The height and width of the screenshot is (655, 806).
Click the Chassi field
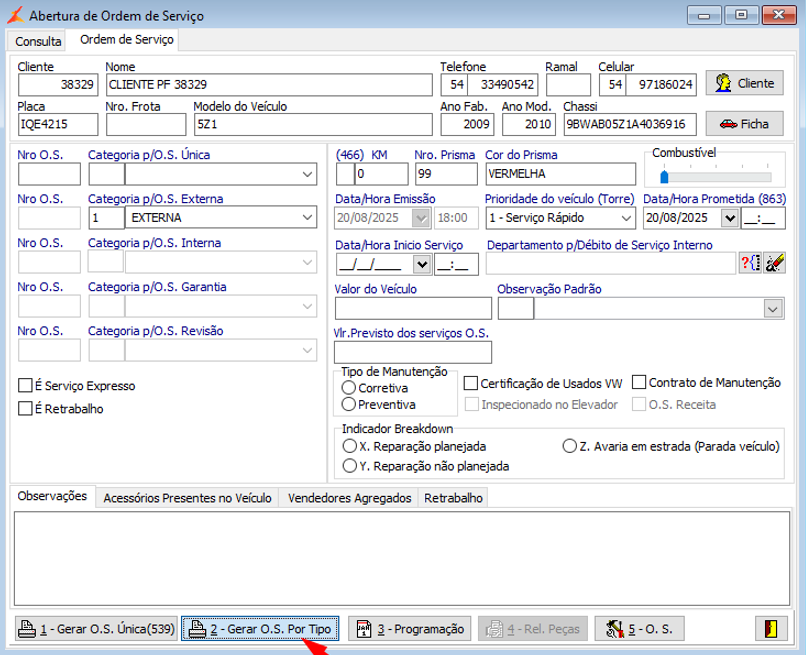630,124
